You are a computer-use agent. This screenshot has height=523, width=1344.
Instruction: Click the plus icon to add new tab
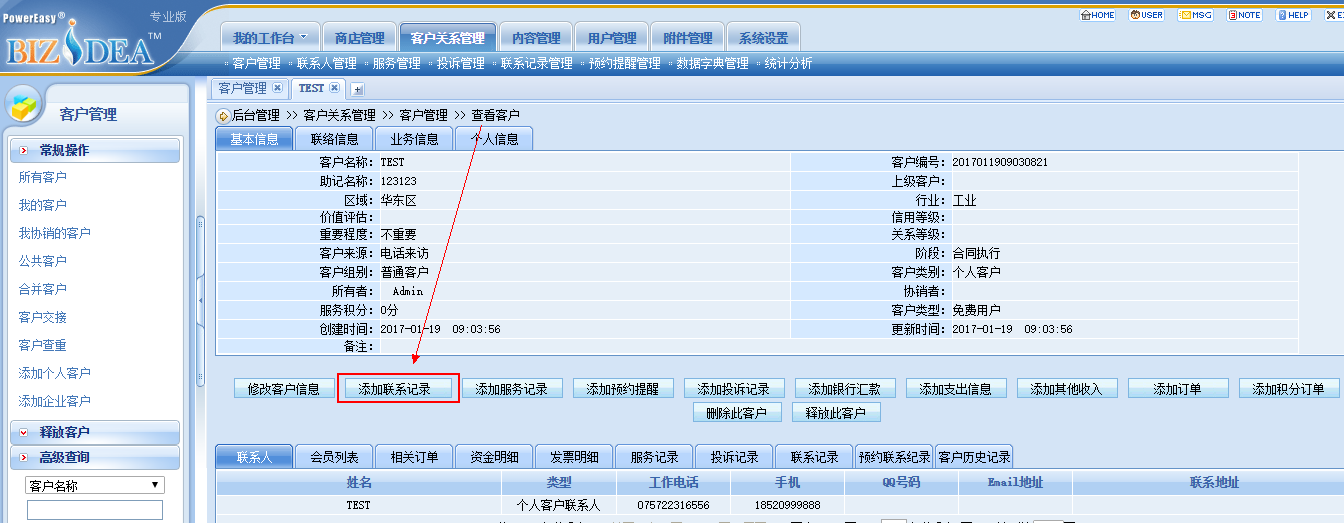357,89
